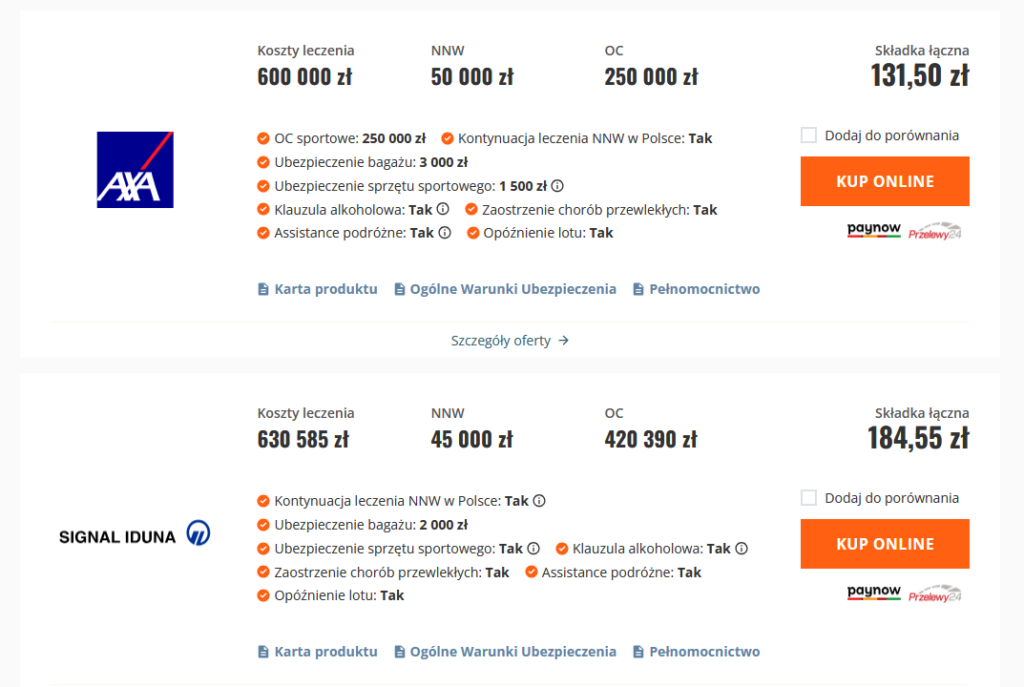
Task: Click the Signal Iduna logo
Action: tap(135, 534)
